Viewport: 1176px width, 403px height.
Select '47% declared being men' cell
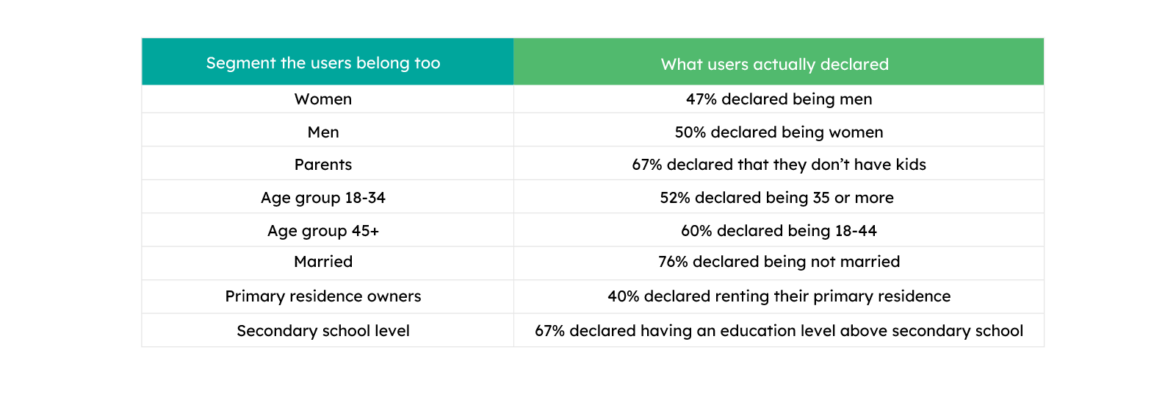(x=779, y=99)
